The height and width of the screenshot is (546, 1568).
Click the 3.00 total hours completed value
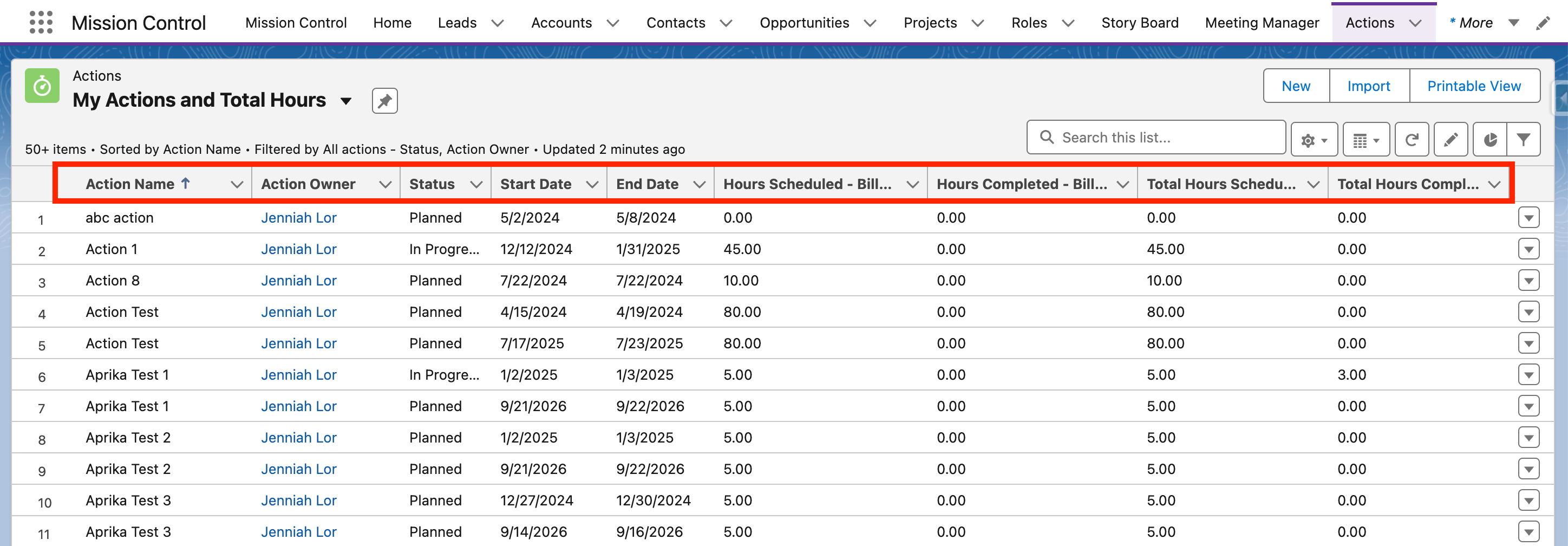point(1351,375)
